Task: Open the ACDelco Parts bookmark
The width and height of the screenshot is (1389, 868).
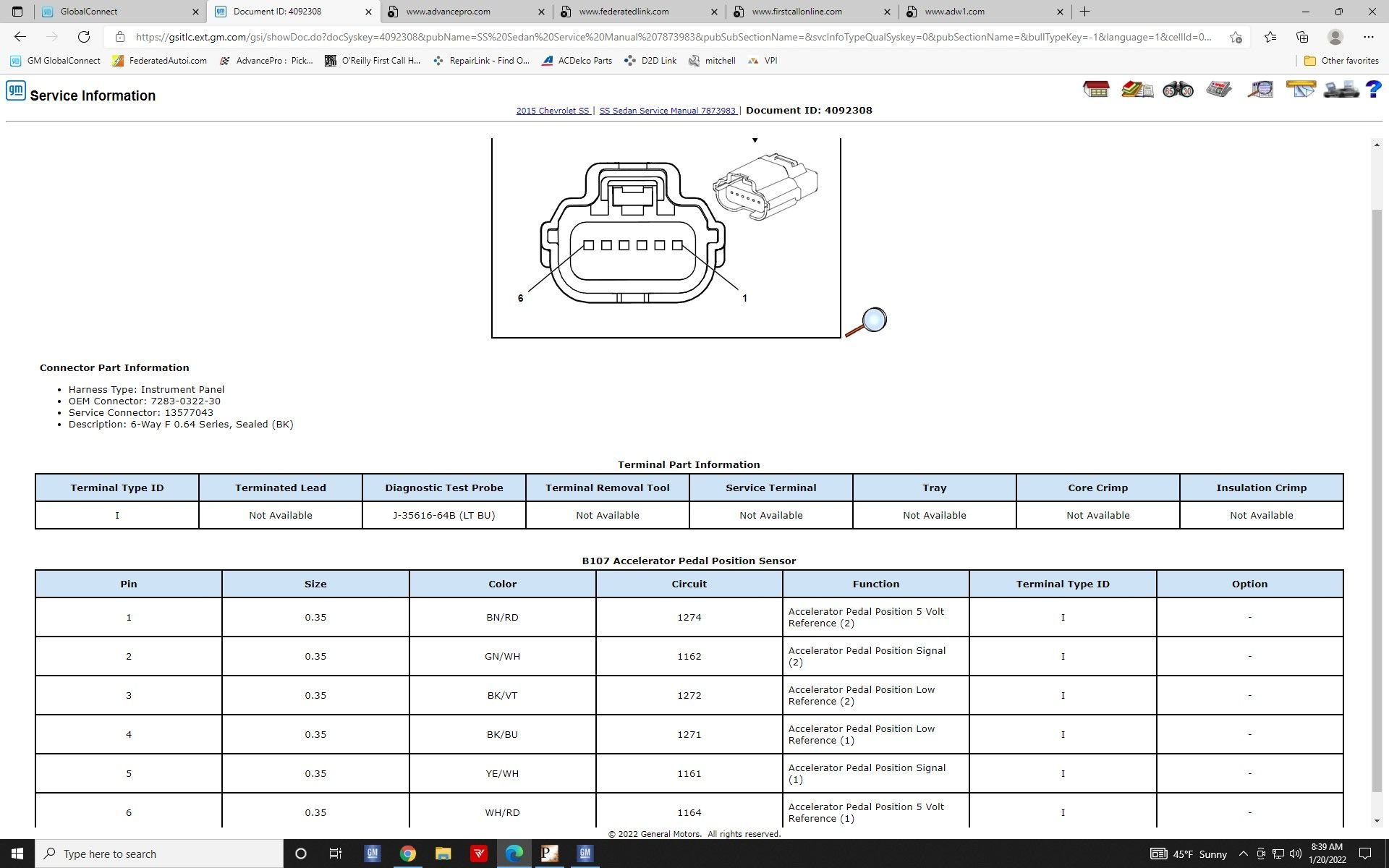Action: (577, 61)
